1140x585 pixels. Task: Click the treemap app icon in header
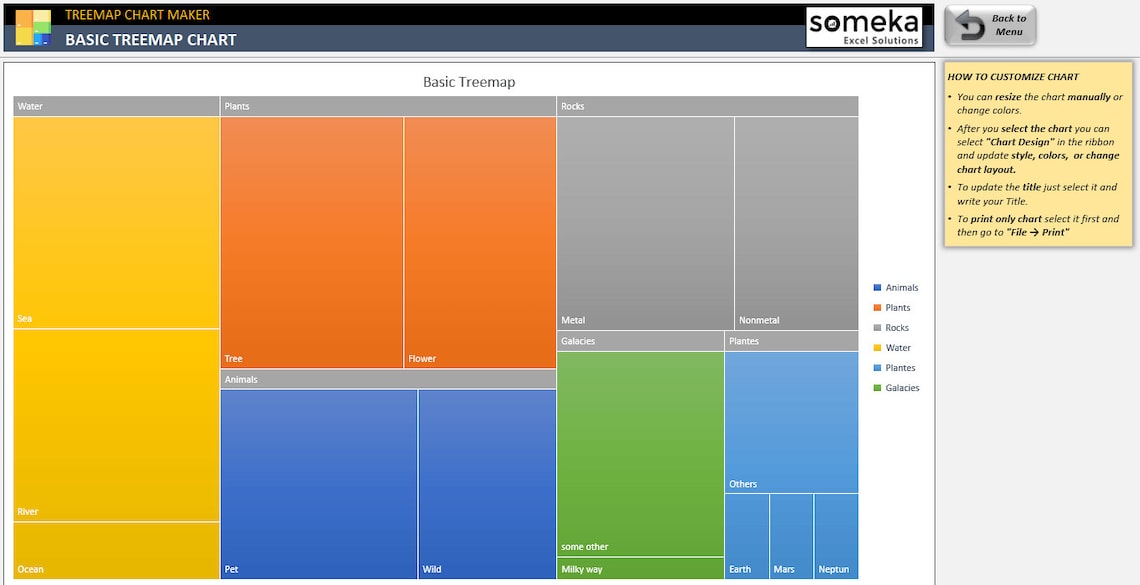[33, 28]
